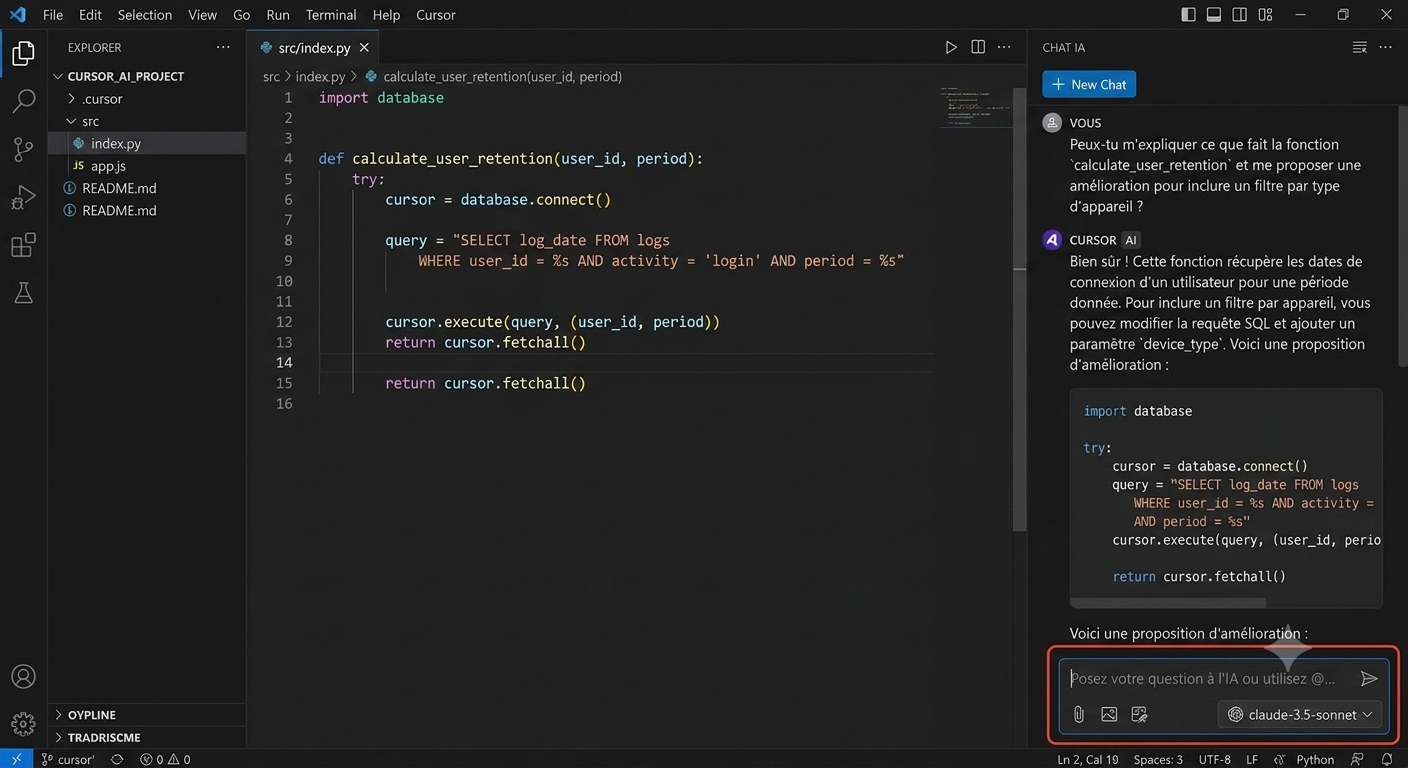Viewport: 1408px width, 768px height.
Task: Click the sync changes icon in status bar
Action: tap(117, 760)
